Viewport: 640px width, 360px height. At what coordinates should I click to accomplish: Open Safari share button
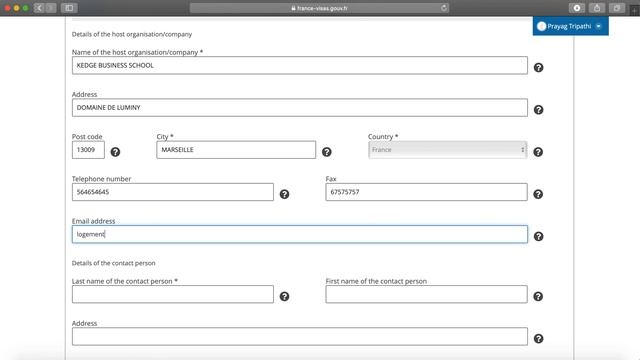pos(597,8)
